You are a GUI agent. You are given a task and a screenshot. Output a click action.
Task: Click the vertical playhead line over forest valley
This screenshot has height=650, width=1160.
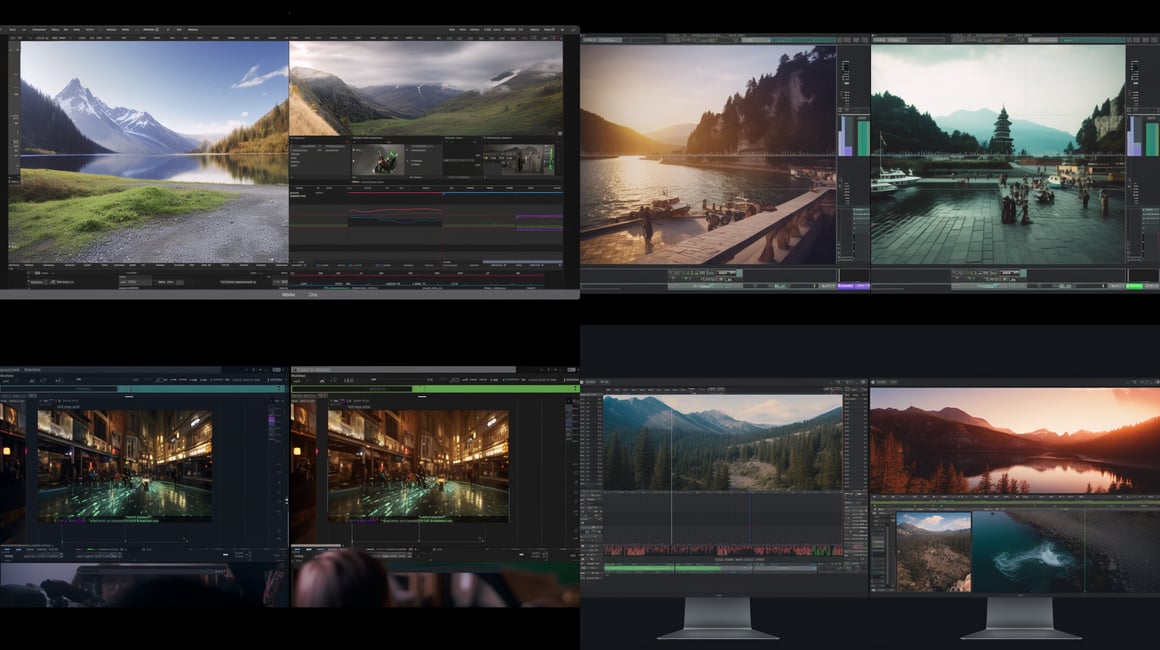click(x=672, y=470)
